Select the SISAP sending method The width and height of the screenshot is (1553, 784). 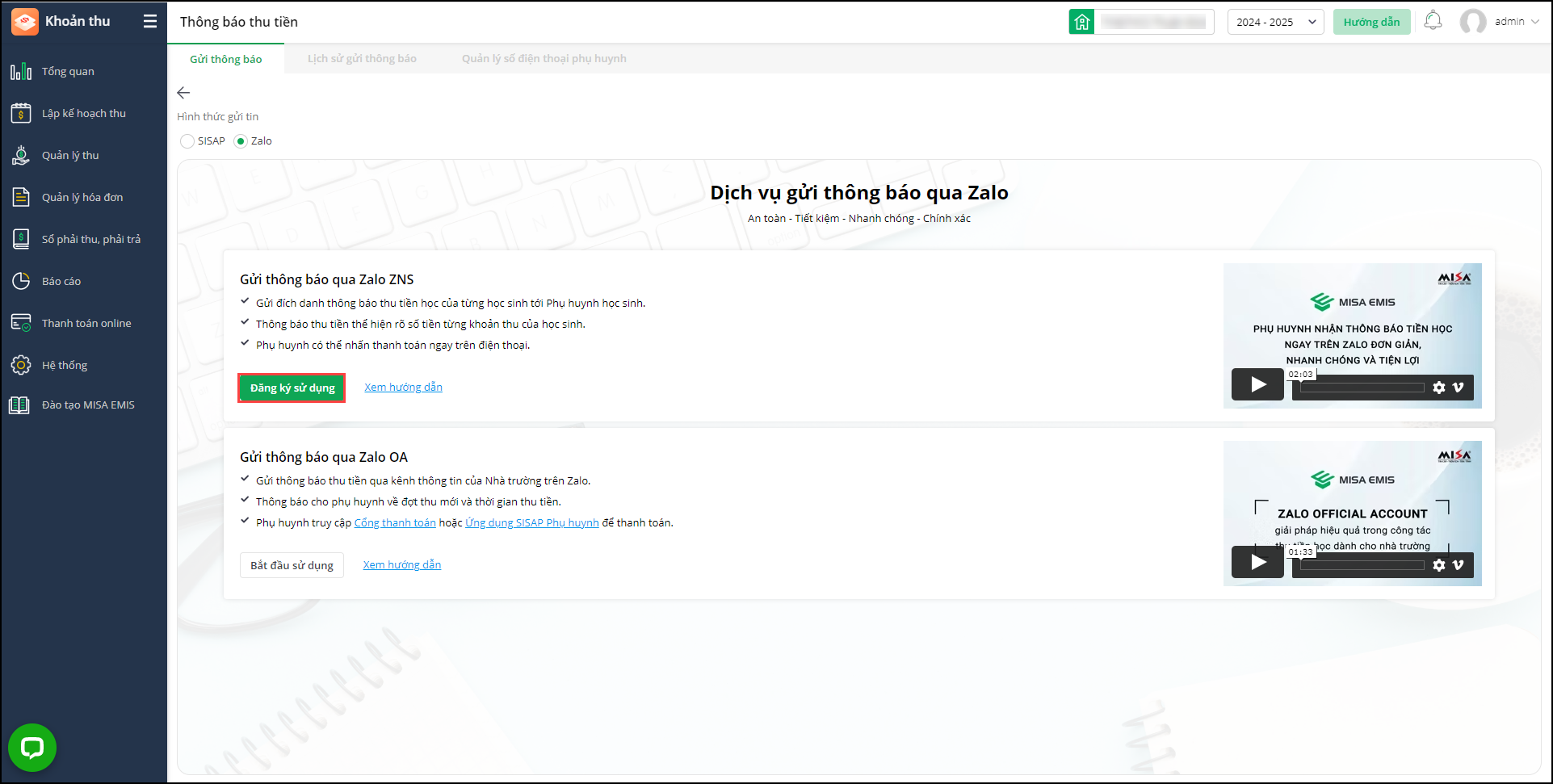(187, 141)
